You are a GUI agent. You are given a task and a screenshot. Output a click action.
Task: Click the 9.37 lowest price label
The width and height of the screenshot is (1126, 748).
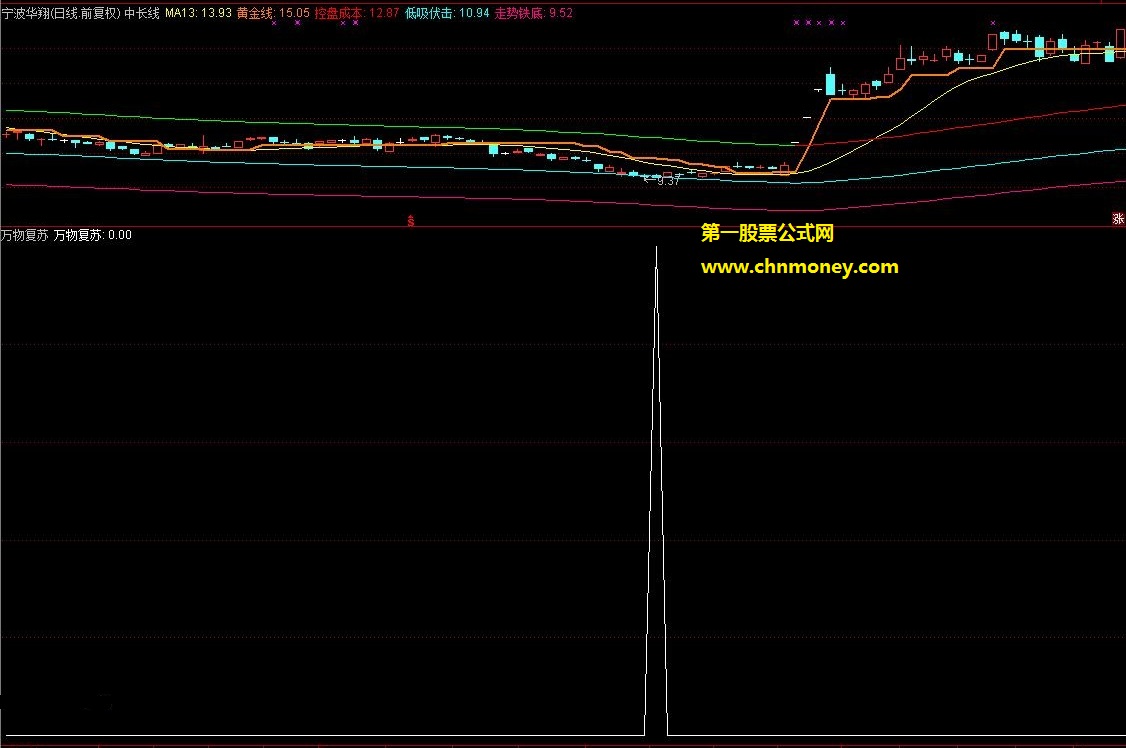(668, 181)
